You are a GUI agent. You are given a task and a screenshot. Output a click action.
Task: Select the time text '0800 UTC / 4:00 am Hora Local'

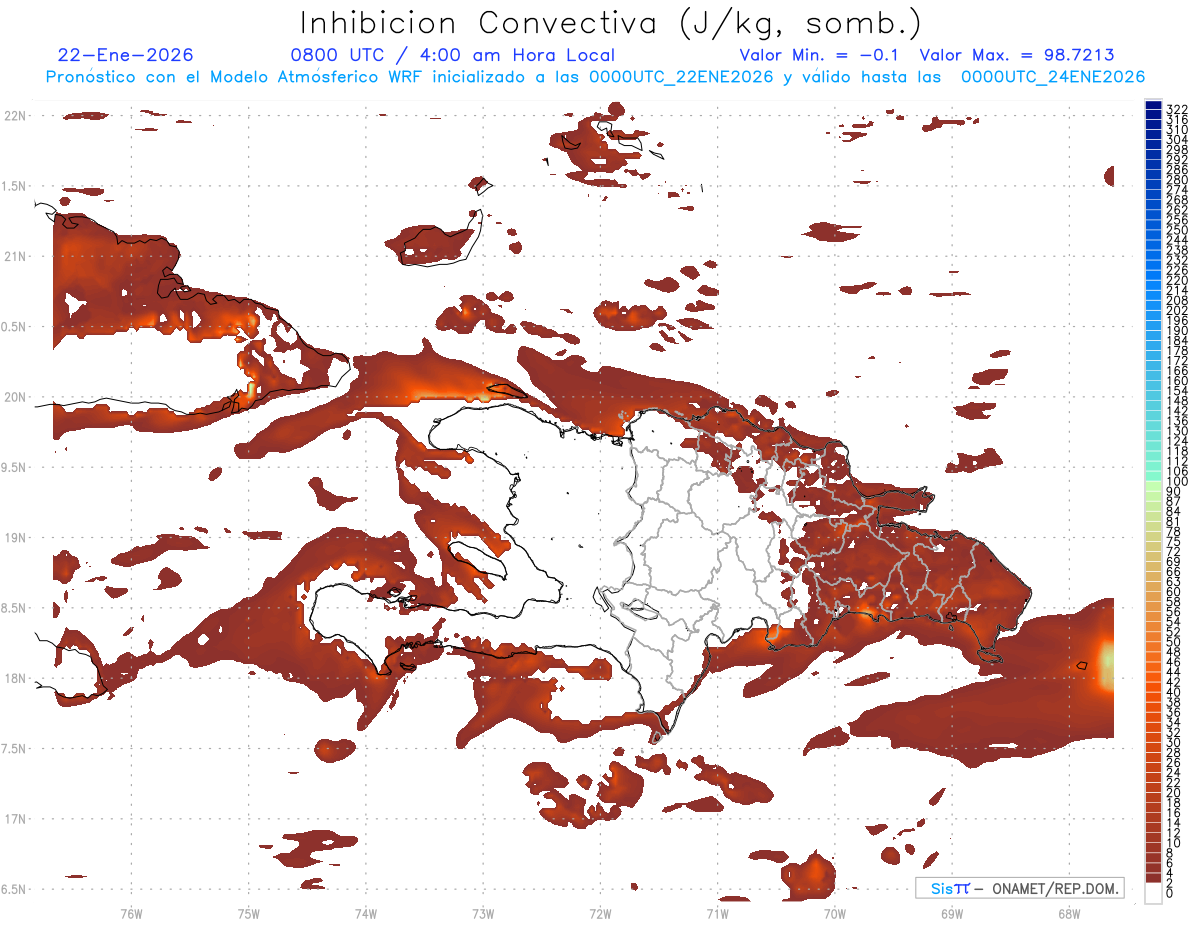pos(452,55)
